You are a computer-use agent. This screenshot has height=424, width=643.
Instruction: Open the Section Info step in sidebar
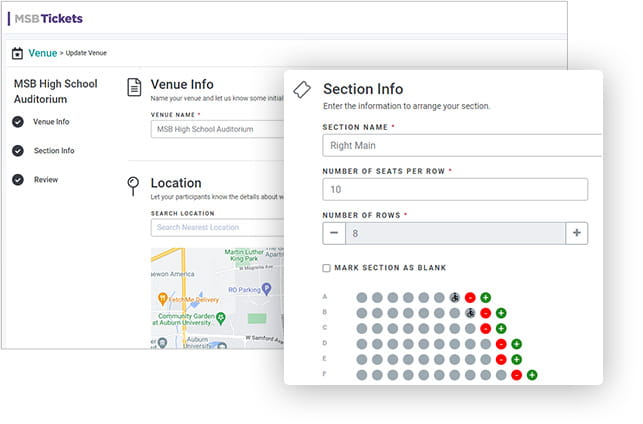[54, 151]
